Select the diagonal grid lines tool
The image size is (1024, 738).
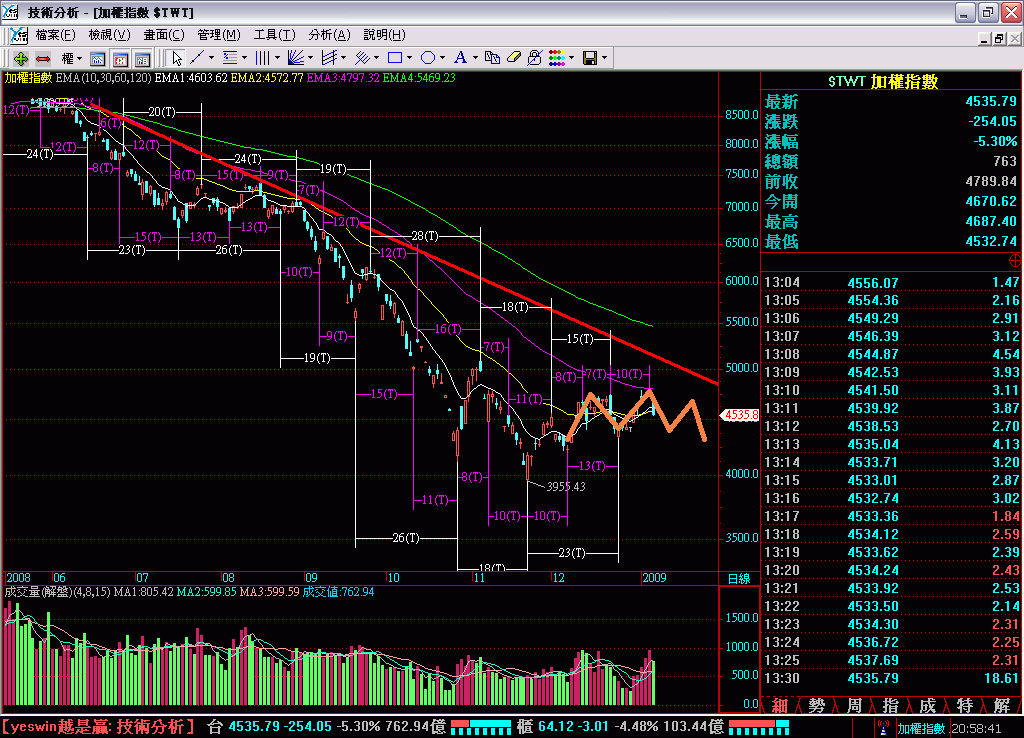(x=362, y=58)
